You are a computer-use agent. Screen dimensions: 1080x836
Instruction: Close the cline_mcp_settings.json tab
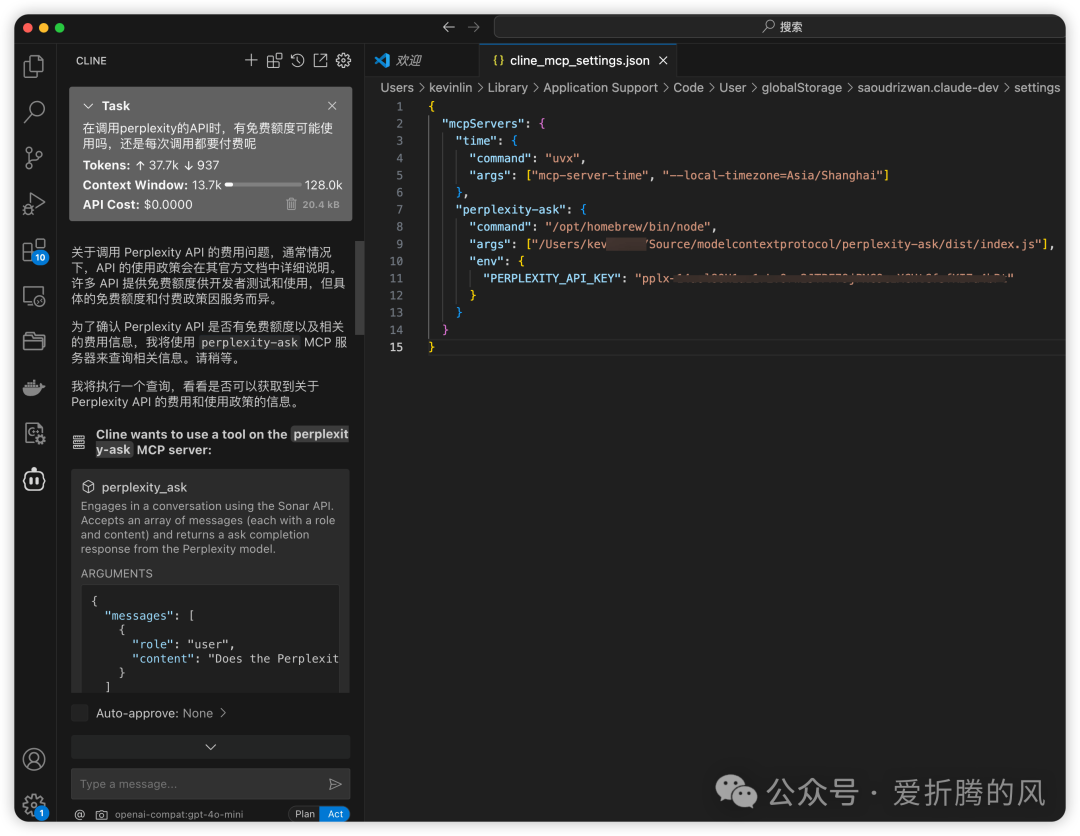pos(663,61)
